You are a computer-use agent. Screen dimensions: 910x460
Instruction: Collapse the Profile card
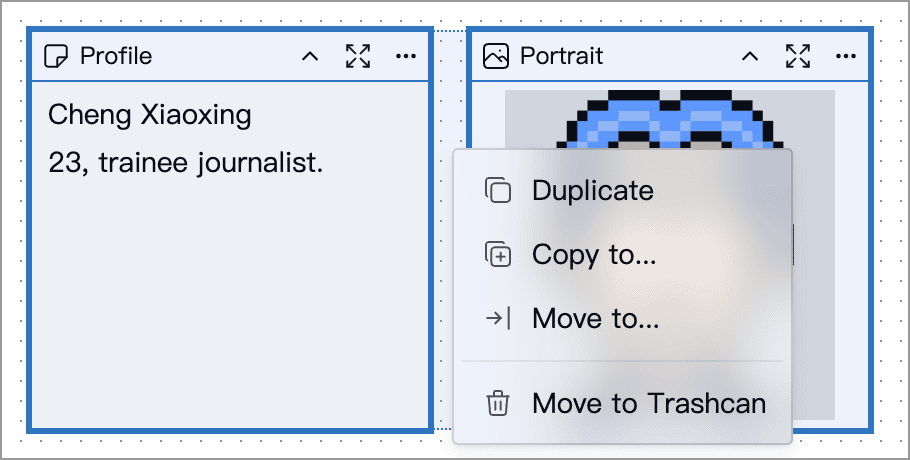pyautogui.click(x=310, y=56)
